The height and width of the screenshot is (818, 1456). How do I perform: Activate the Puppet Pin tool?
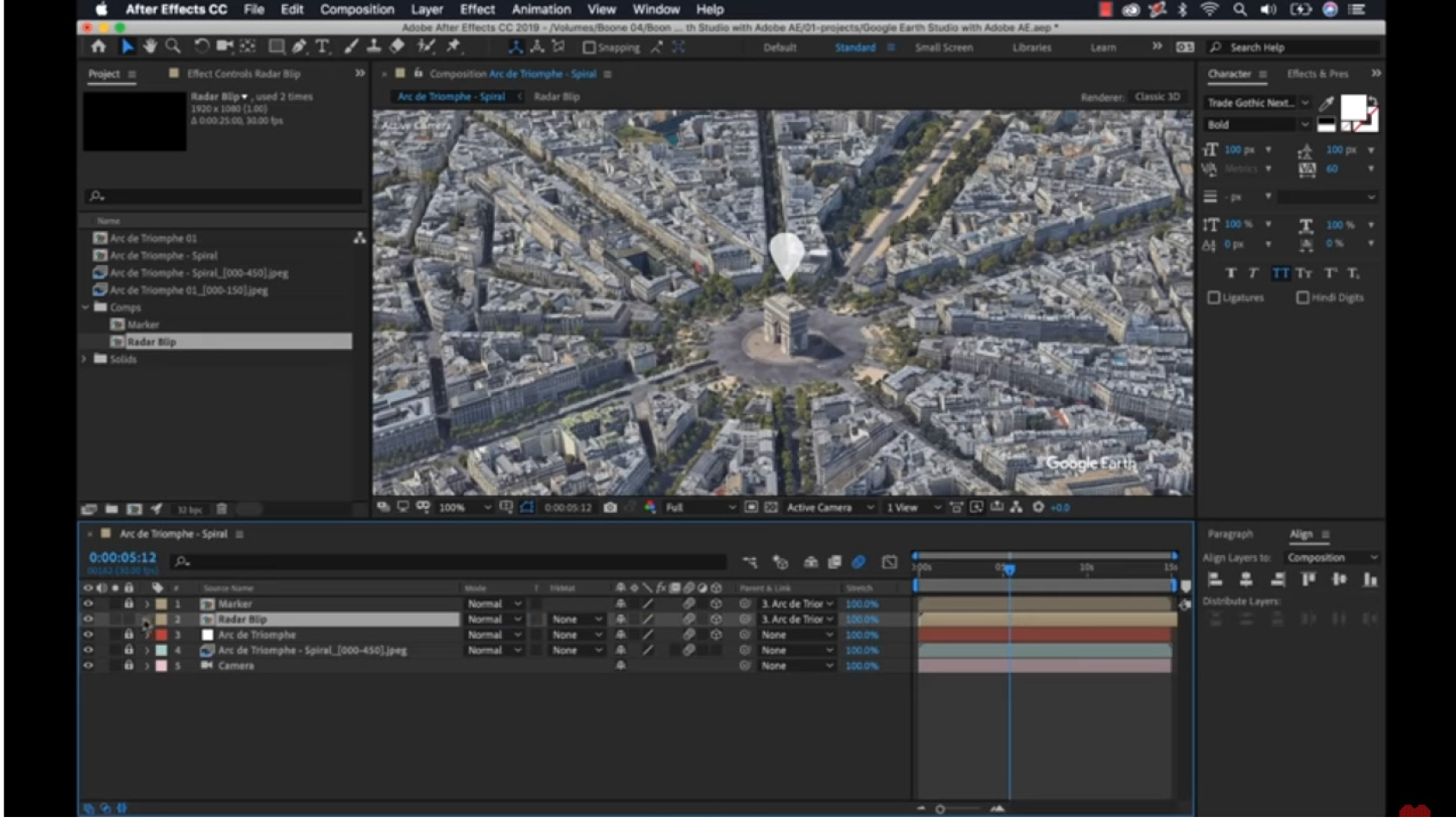(454, 46)
